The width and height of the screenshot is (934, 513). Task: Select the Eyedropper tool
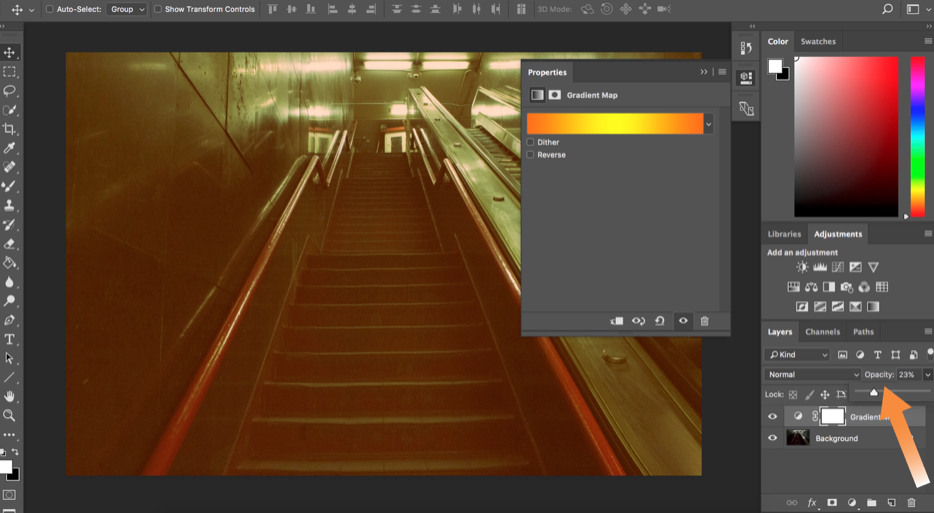10,148
